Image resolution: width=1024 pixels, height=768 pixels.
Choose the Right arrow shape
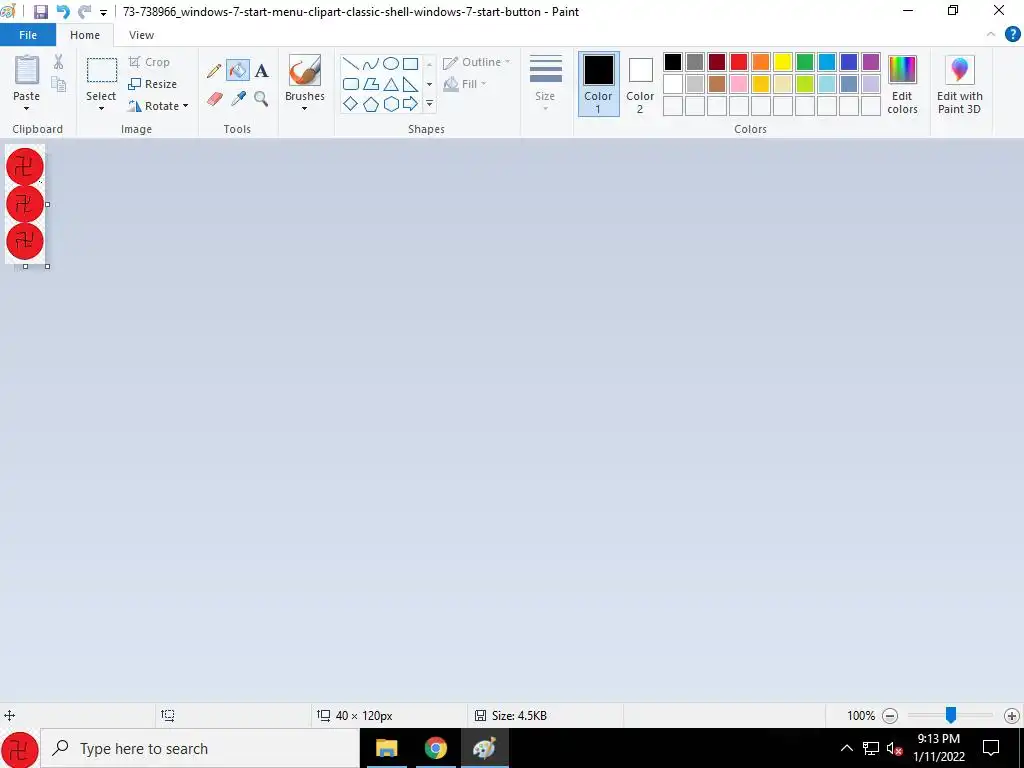(410, 104)
